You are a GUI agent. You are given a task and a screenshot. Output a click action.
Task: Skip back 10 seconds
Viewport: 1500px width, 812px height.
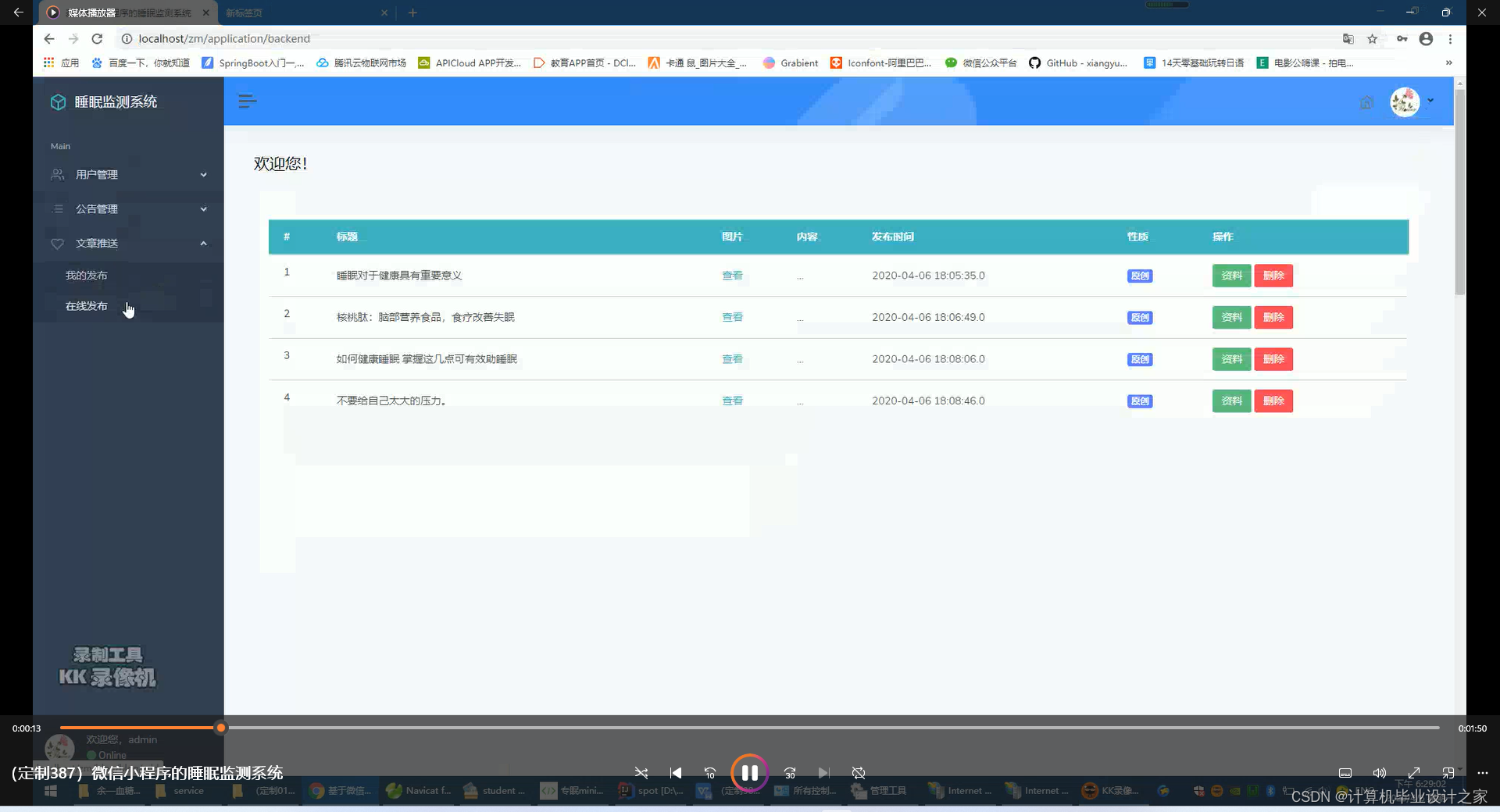click(x=710, y=773)
